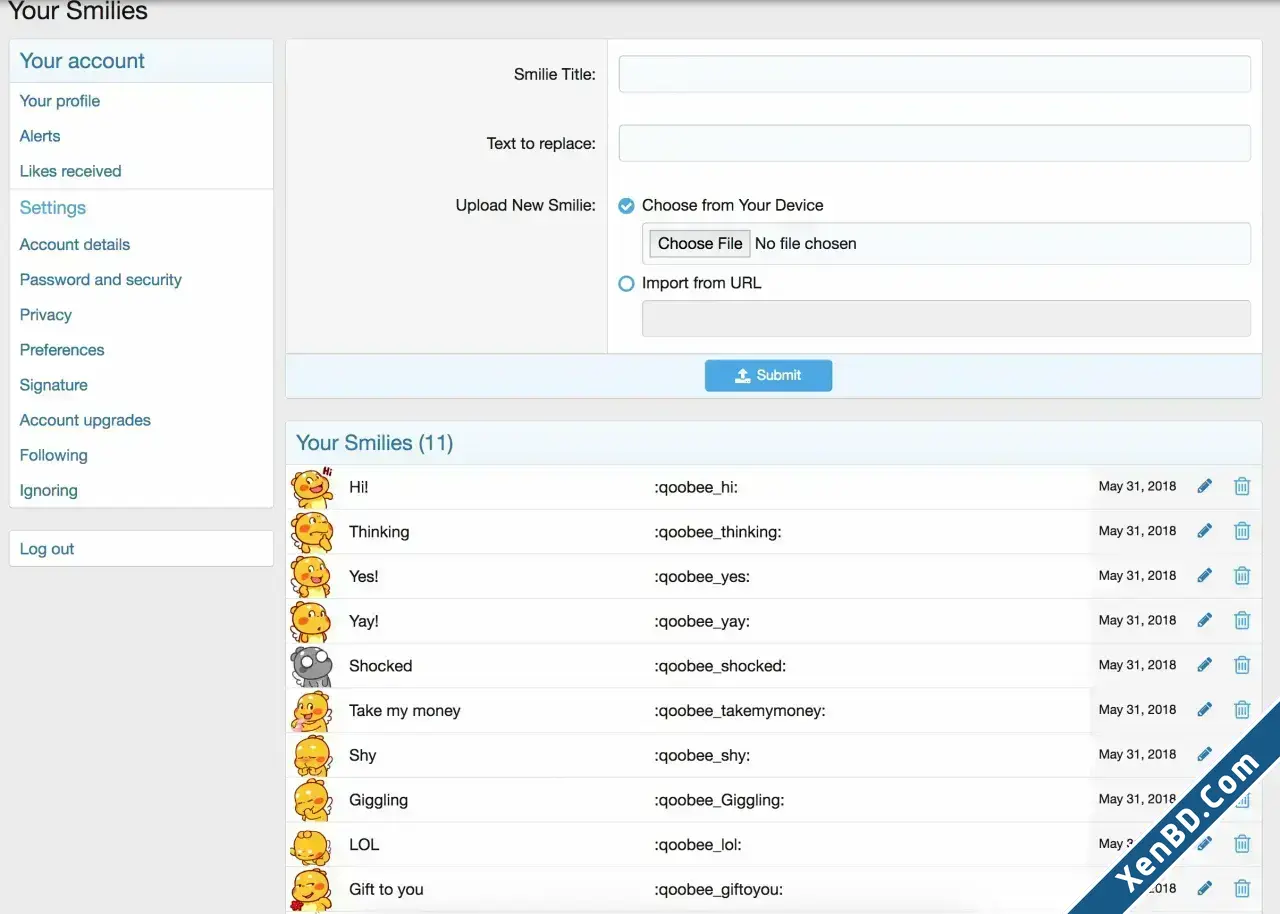Click the :qoobee_yes: replacement text
This screenshot has width=1280, height=914.
702,576
